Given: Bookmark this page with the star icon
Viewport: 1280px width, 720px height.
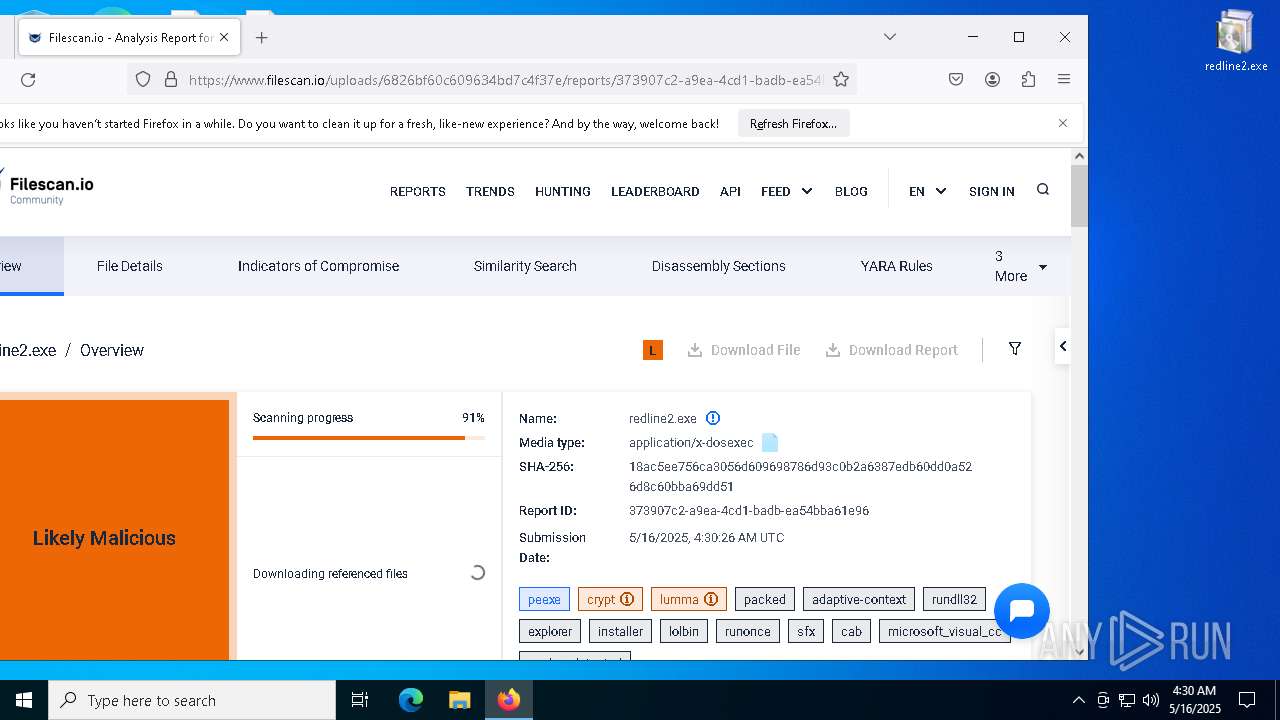Looking at the screenshot, I should click(x=841, y=79).
